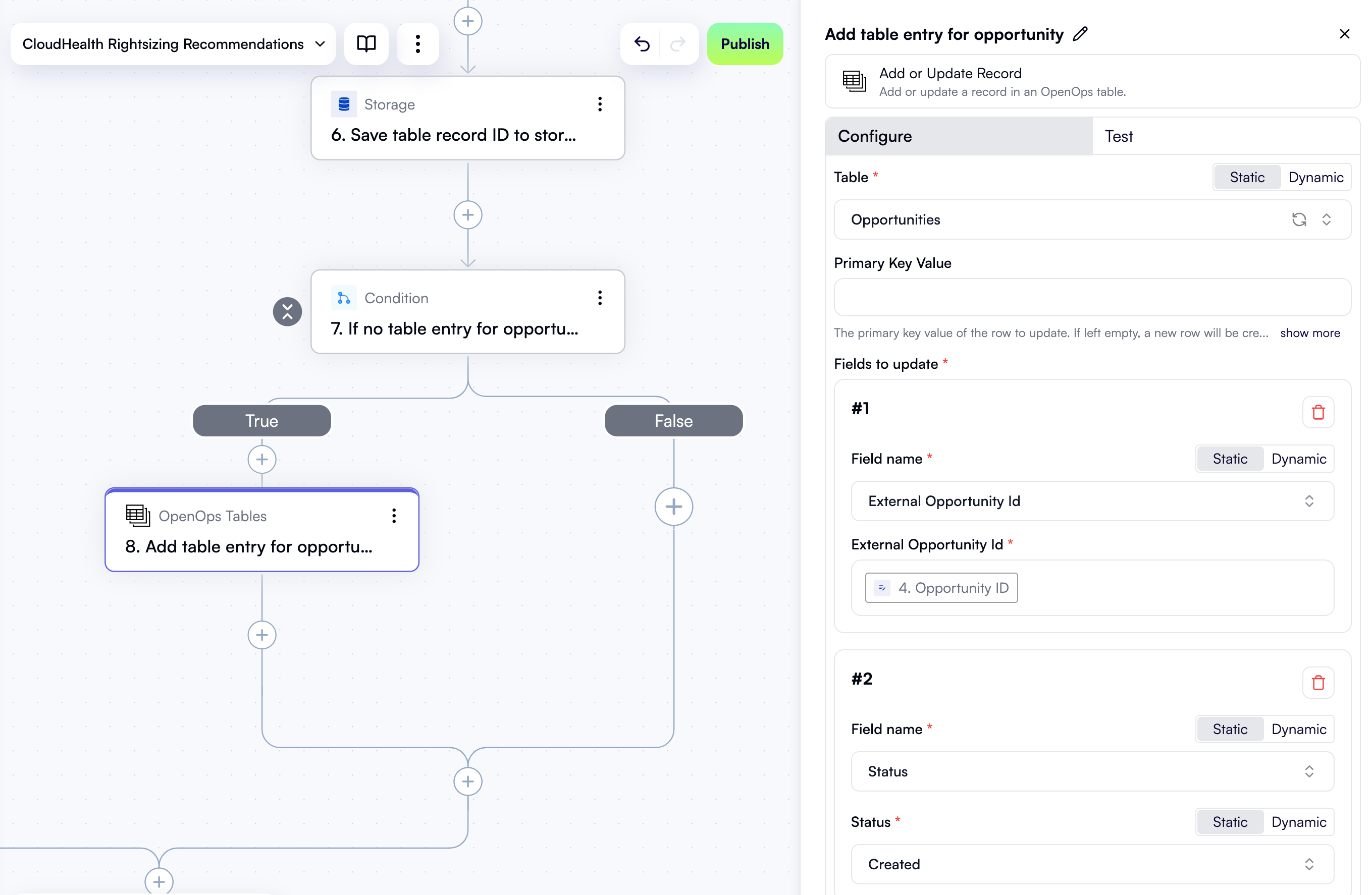Refresh the Opportunities table list
Screen dimensions: 1372x895
tap(1299, 219)
